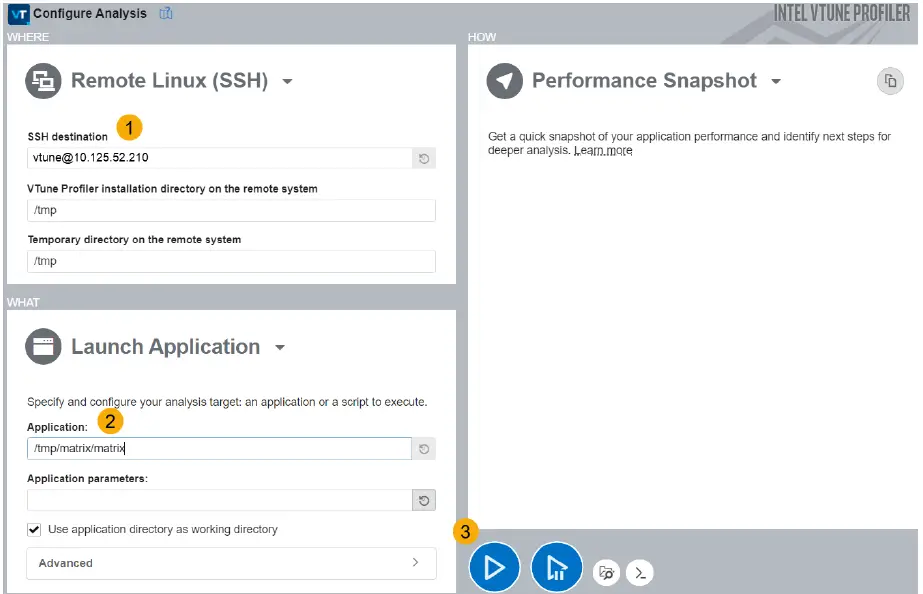Click the history arrow beside Application parameters

point(423,500)
